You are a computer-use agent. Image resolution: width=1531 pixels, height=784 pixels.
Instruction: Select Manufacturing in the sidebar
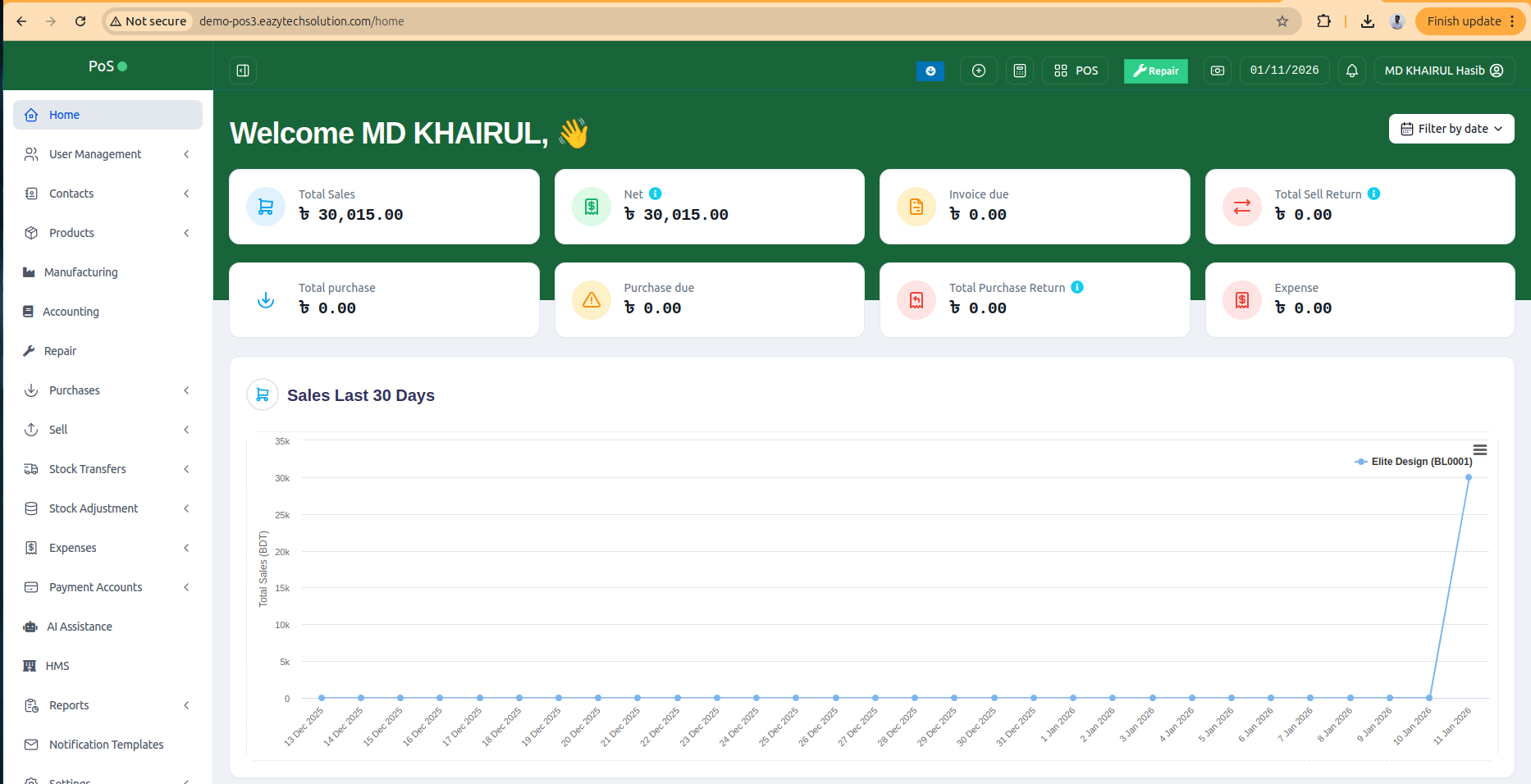80,272
